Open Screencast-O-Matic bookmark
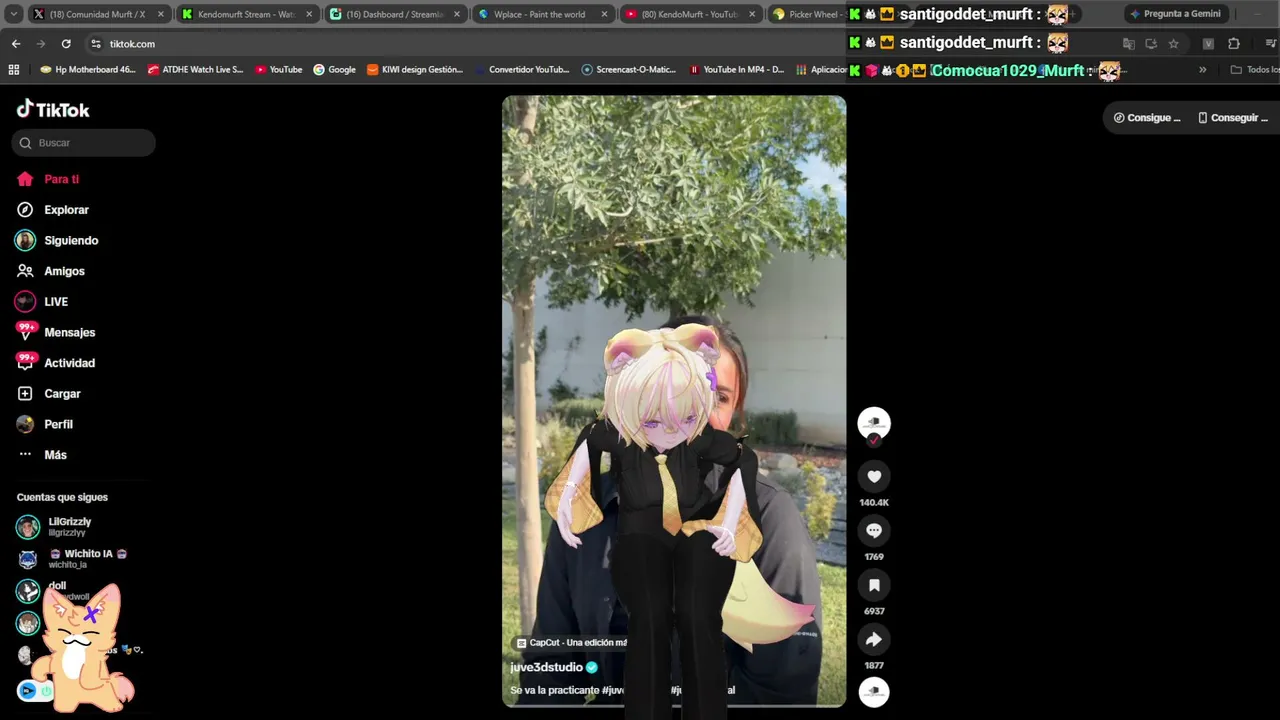Screen dimensions: 1280x720 [628, 70]
